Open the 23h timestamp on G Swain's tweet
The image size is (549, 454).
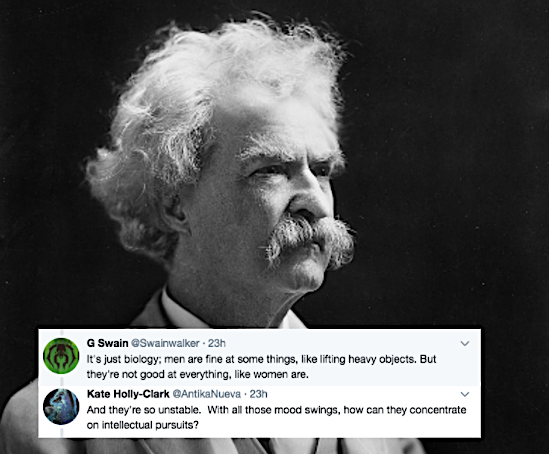tap(217, 343)
